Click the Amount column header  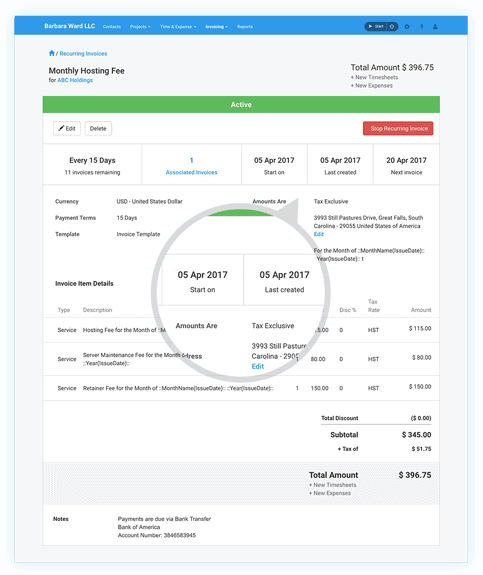421,310
